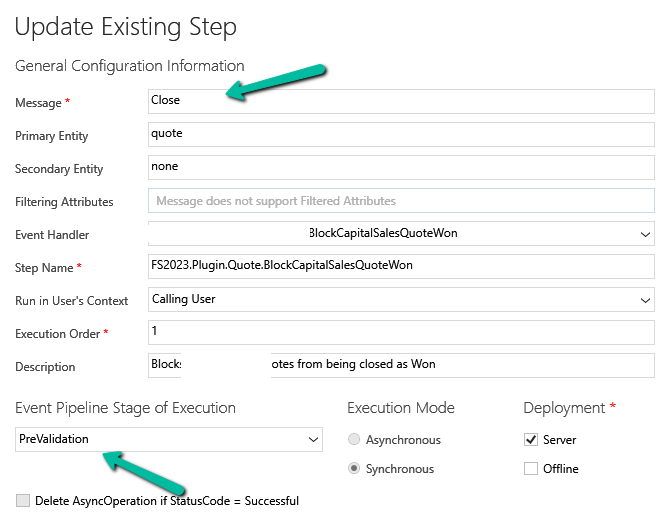Enable the Offline deployment checkbox
This screenshot has width=657, height=521.
pyautogui.click(x=530, y=469)
